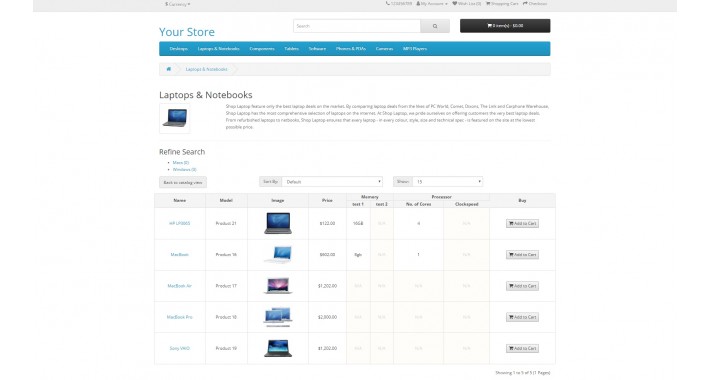
Task: Click the Product 21 model cell
Action: point(226,223)
